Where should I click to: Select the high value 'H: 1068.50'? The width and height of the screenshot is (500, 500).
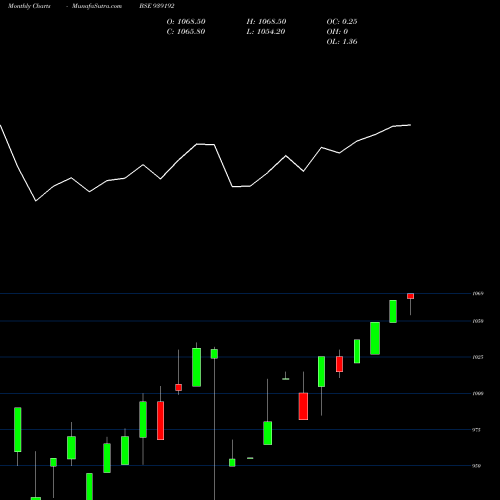coord(266,22)
